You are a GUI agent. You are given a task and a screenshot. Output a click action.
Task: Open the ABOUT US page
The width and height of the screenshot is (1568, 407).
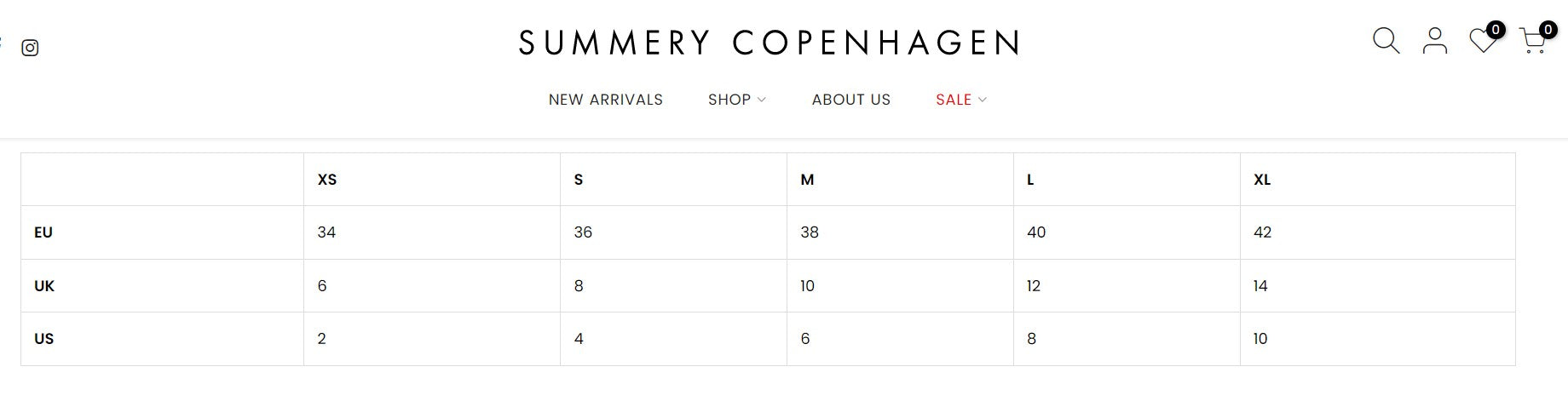[850, 100]
